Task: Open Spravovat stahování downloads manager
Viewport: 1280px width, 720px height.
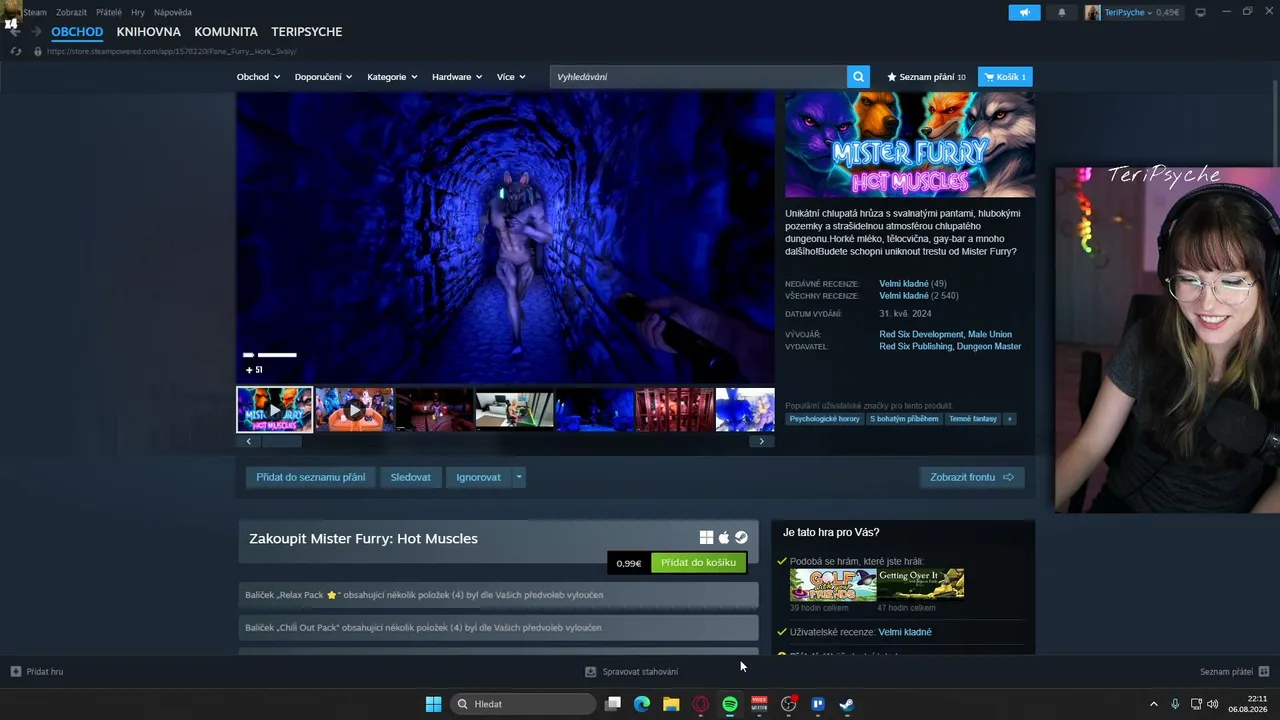Action: [x=632, y=672]
